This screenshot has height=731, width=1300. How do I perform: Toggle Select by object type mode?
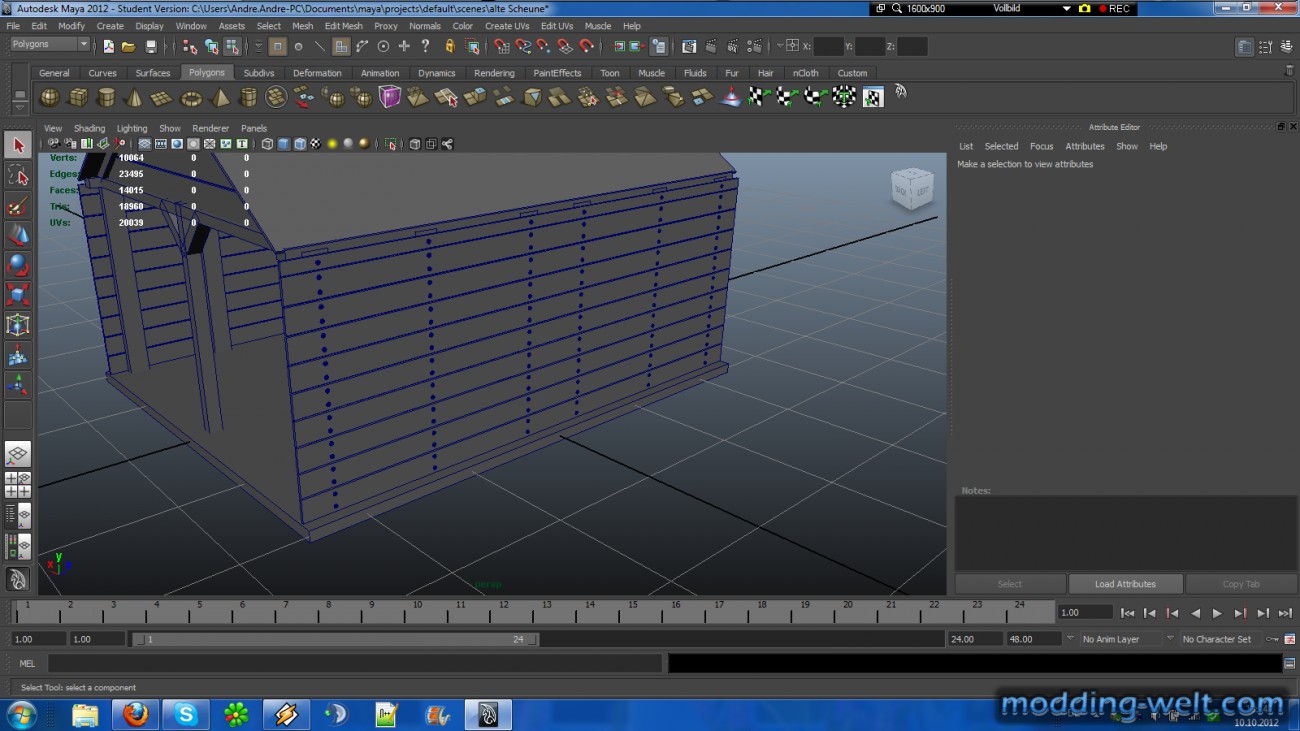[211, 46]
